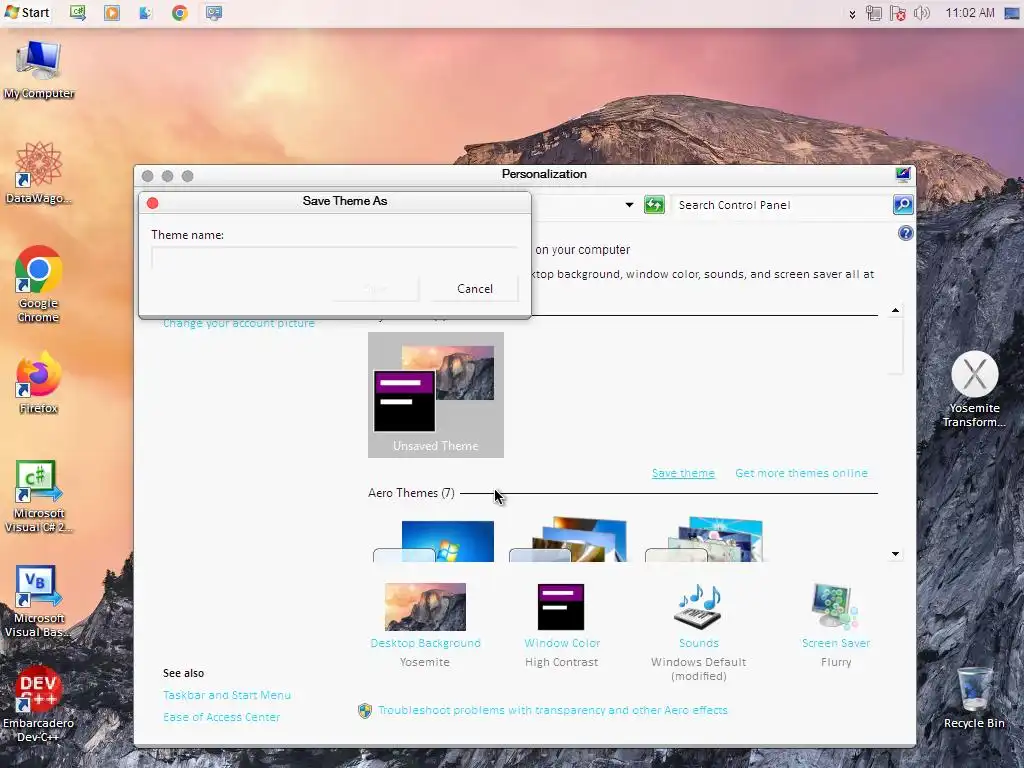This screenshot has height=768, width=1024.
Task: Click the Desktop Background link text
Action: 425,643
